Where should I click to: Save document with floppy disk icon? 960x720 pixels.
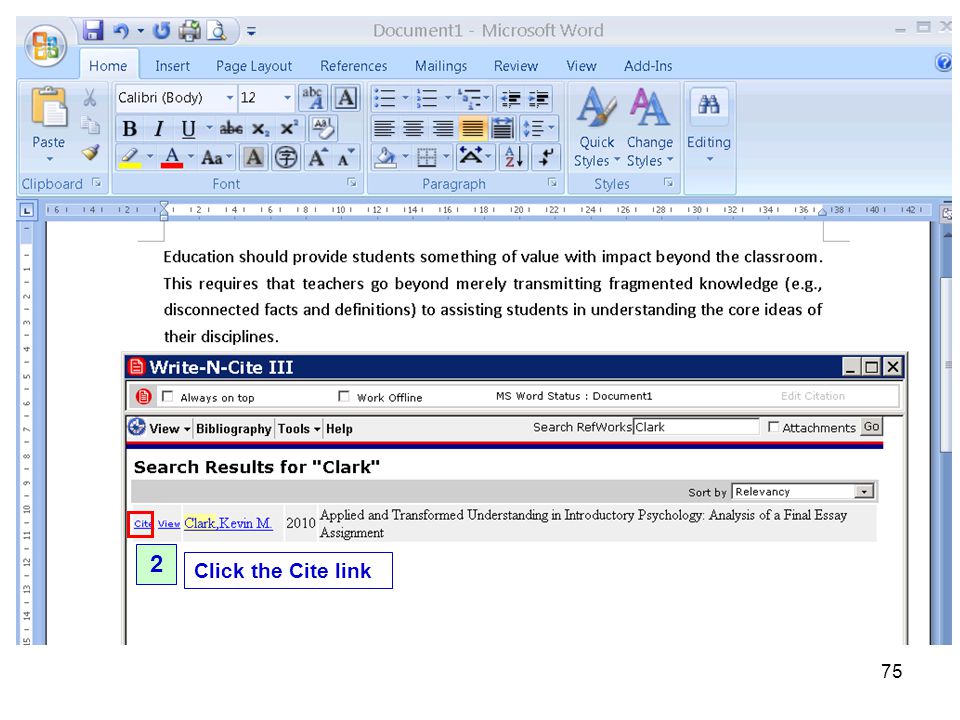tap(92, 30)
